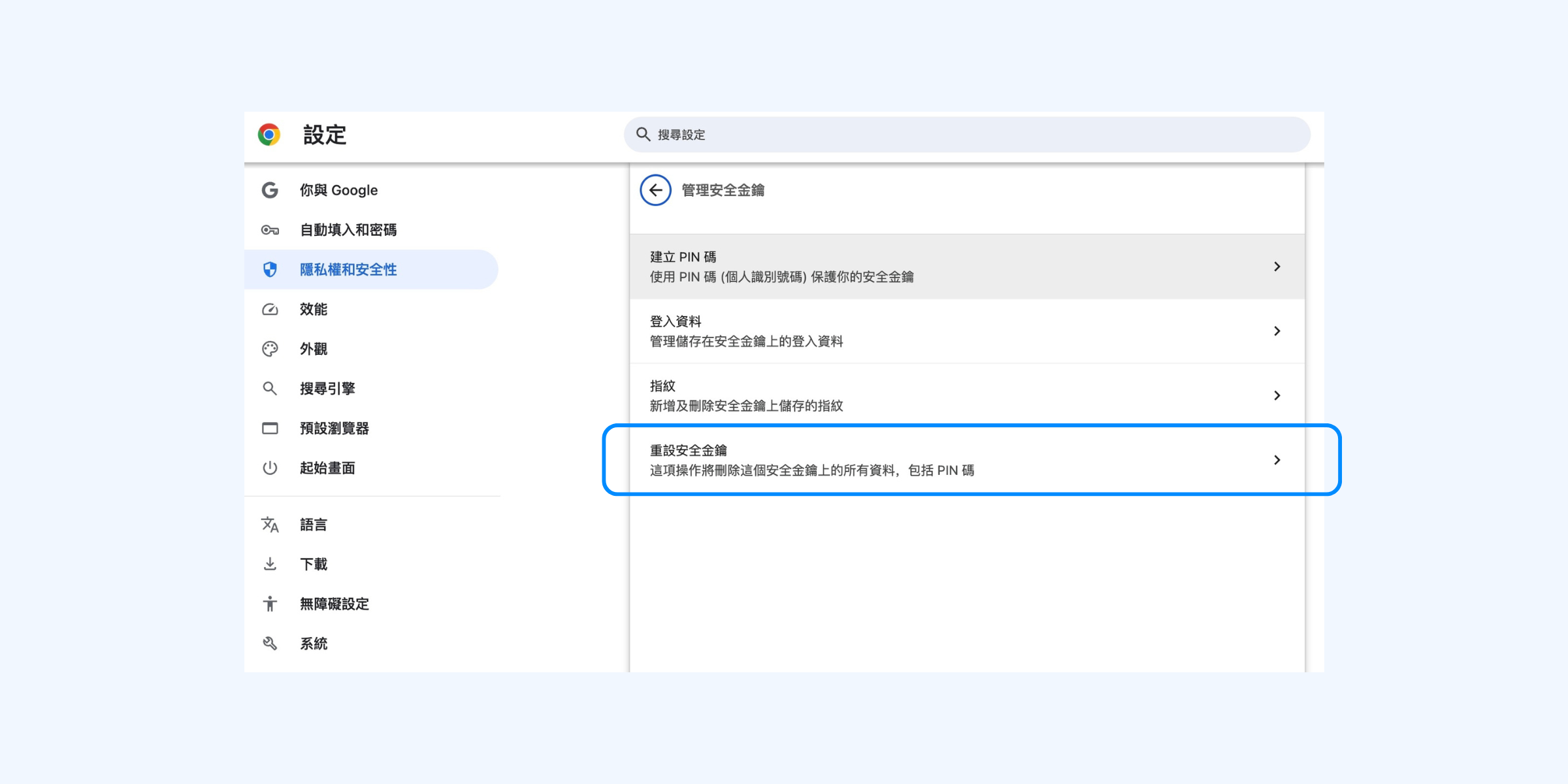Screen dimensions: 1568x784
Task: Click the power icon for 起始畫面
Action: pos(270,468)
